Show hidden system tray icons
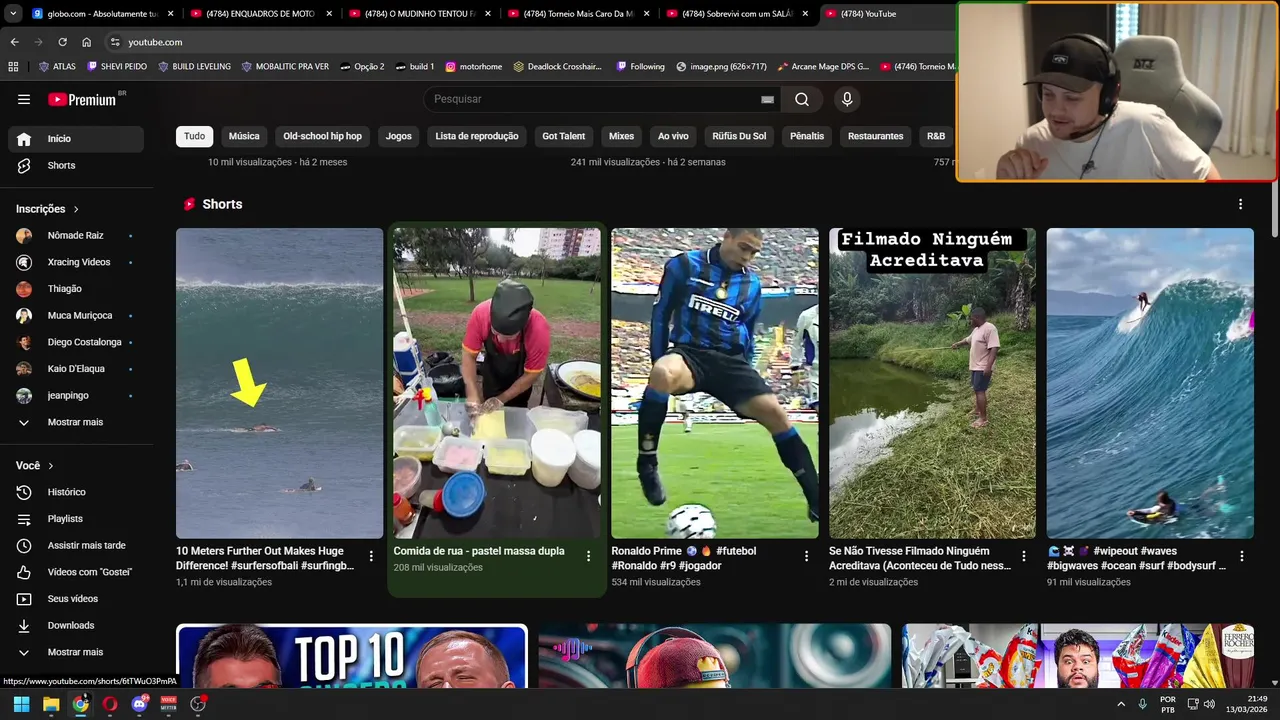This screenshot has width=1280, height=720. 1119,704
